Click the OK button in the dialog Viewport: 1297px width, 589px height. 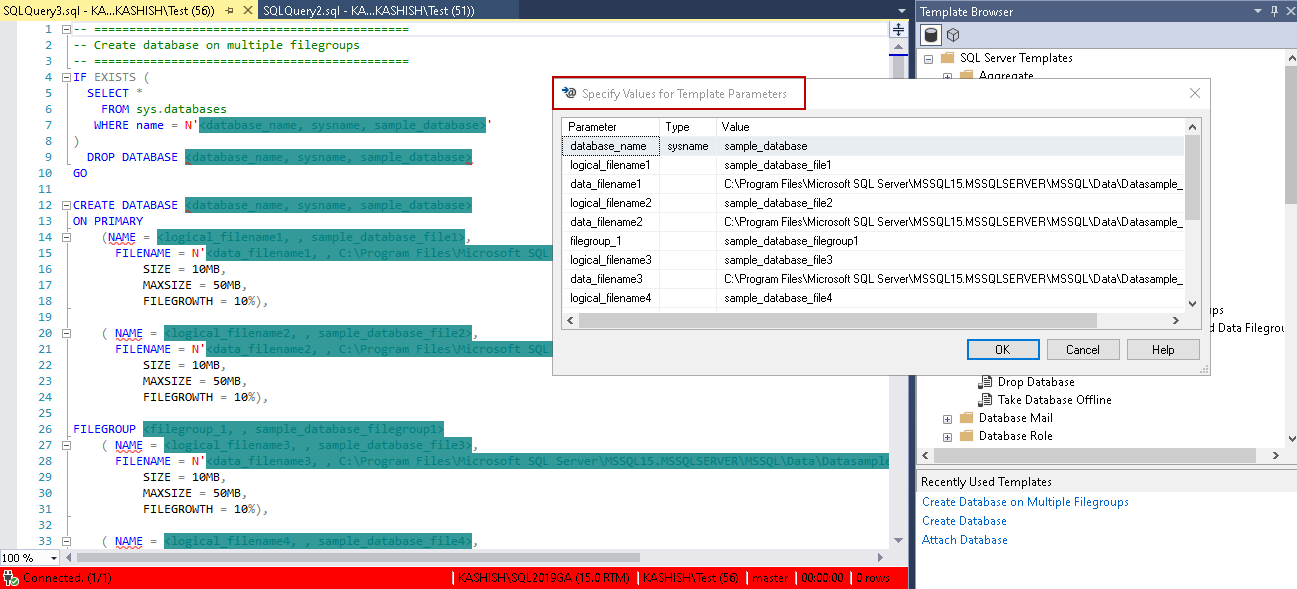1002,350
